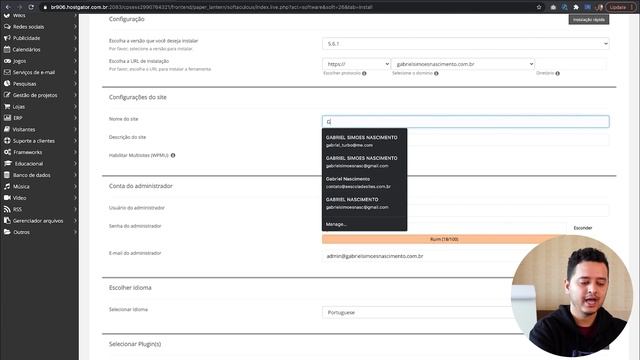Click info icon next to Escolher protocolo
This screenshot has height=360, width=640.
(x=364, y=73)
